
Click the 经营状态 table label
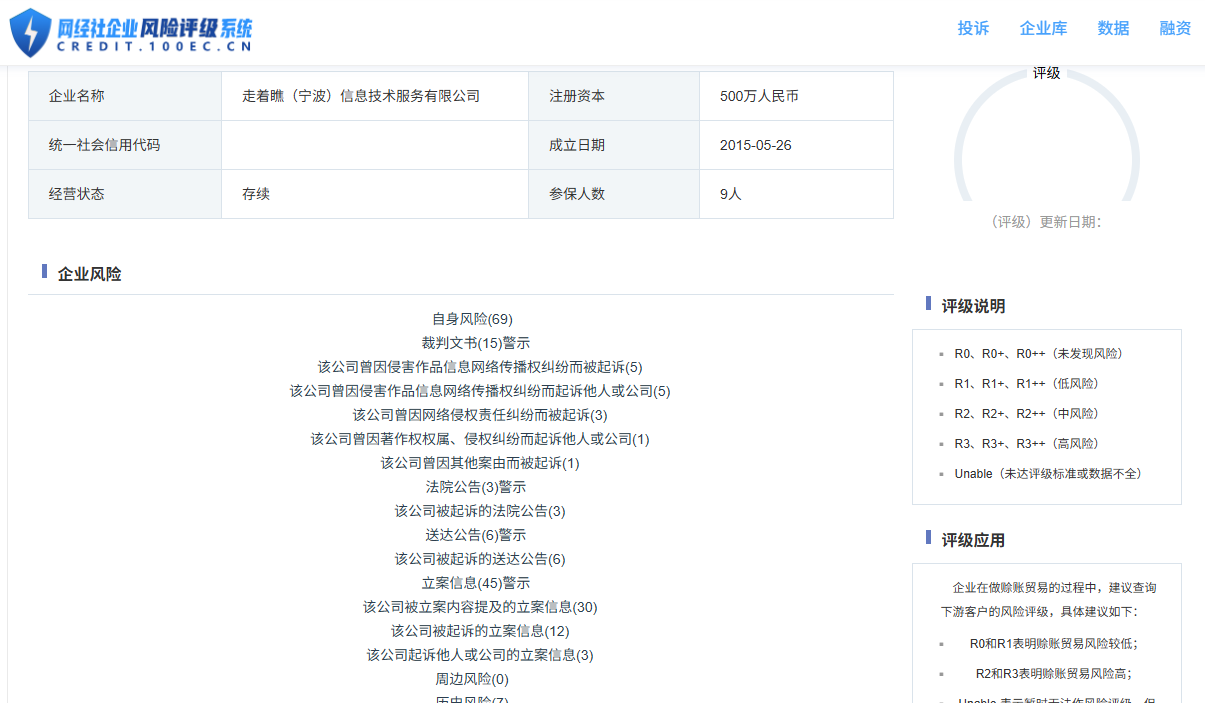coord(76,194)
